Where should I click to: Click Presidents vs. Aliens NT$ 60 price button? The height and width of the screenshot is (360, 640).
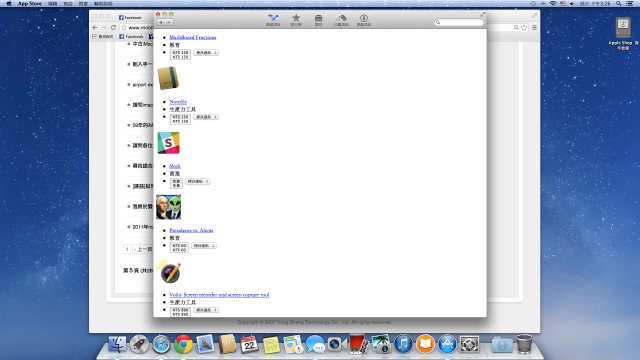pyautogui.click(x=179, y=248)
